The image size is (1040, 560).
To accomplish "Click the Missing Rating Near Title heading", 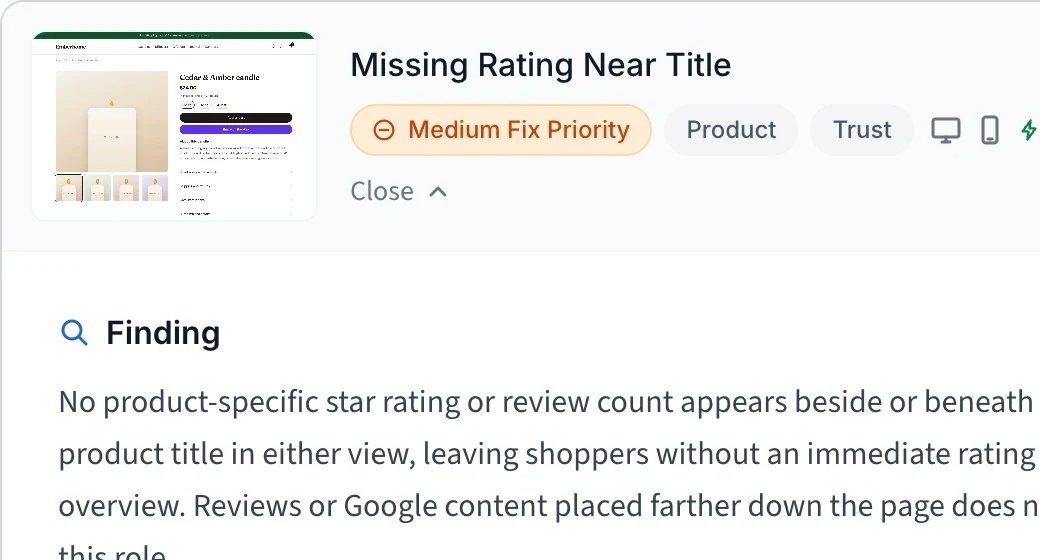I will (x=541, y=65).
